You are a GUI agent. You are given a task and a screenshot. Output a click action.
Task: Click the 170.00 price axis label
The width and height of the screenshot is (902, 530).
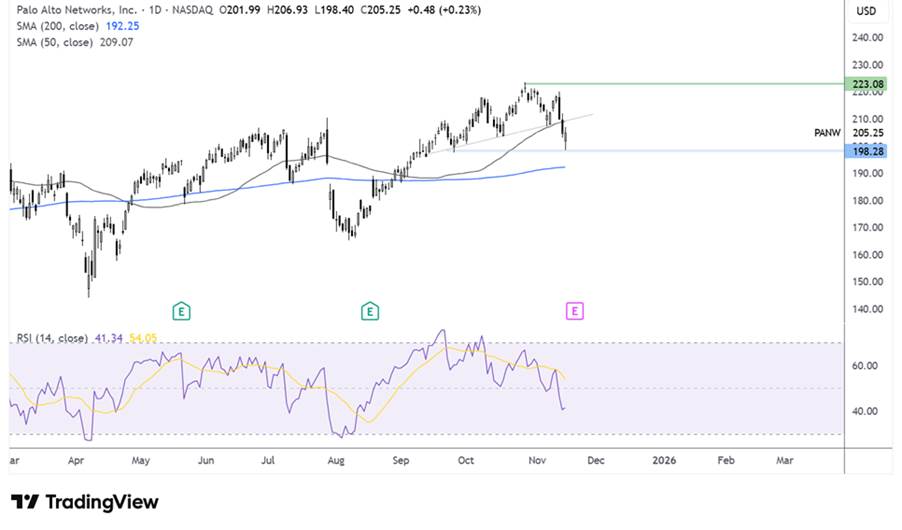(867, 227)
